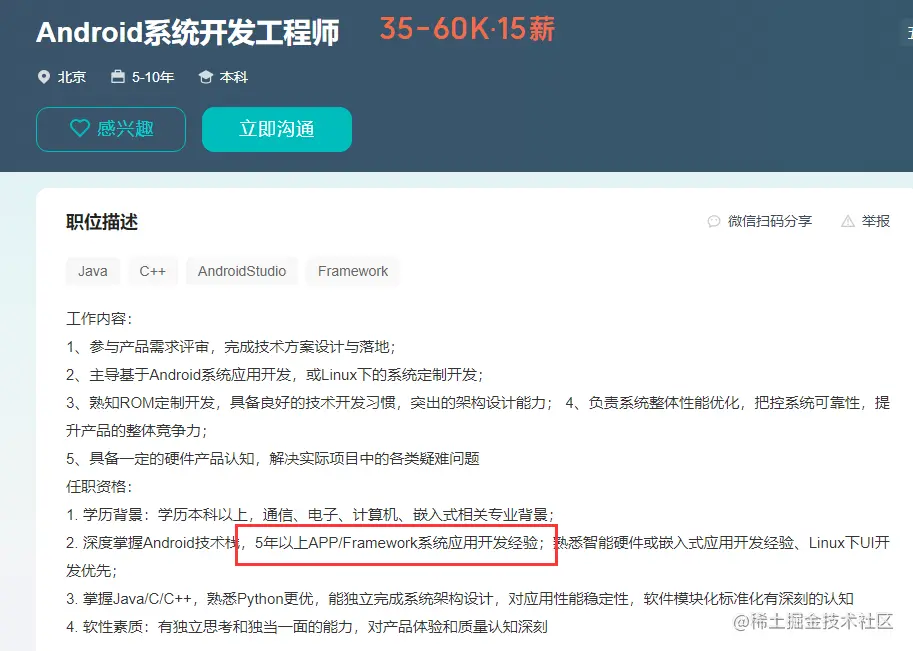Click the salary text 35-60K·15薪
Image resolution: width=913 pixels, height=651 pixels.
click(x=468, y=29)
